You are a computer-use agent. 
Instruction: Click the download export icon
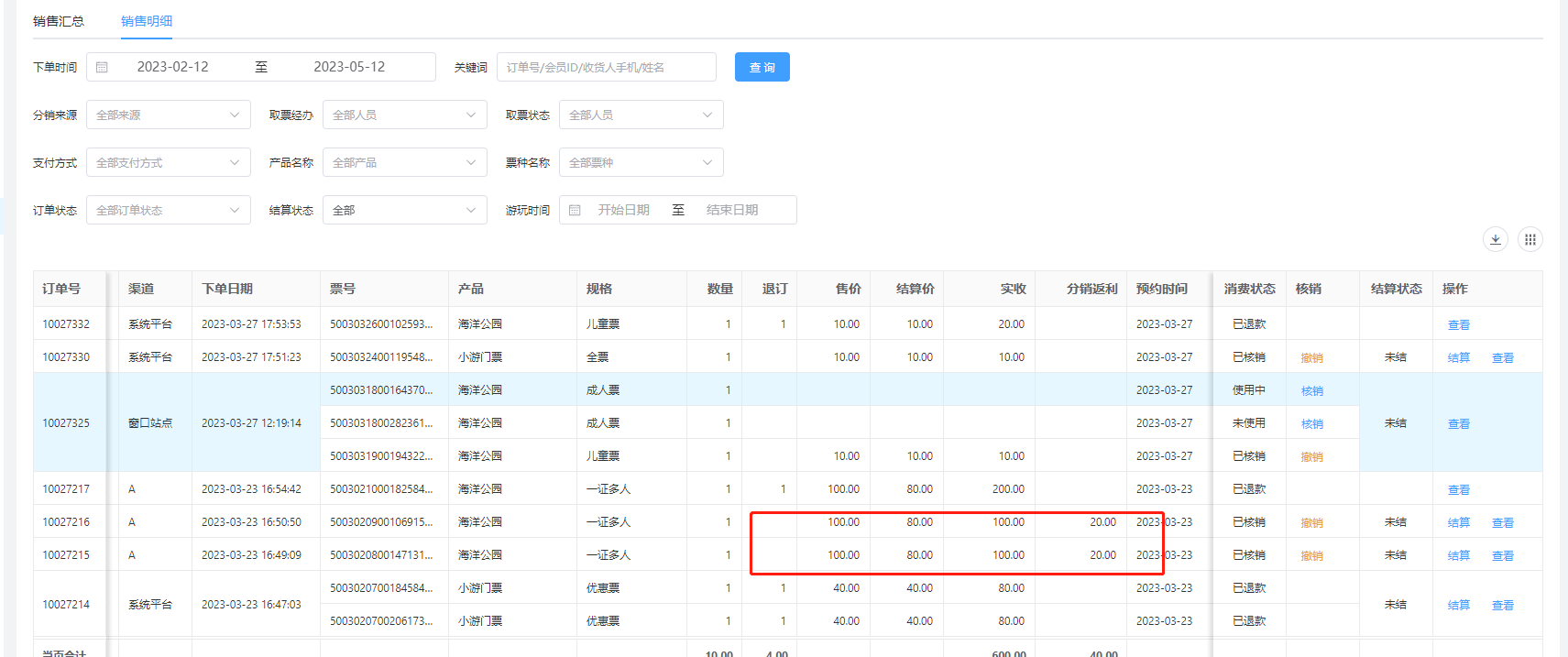click(x=1495, y=239)
